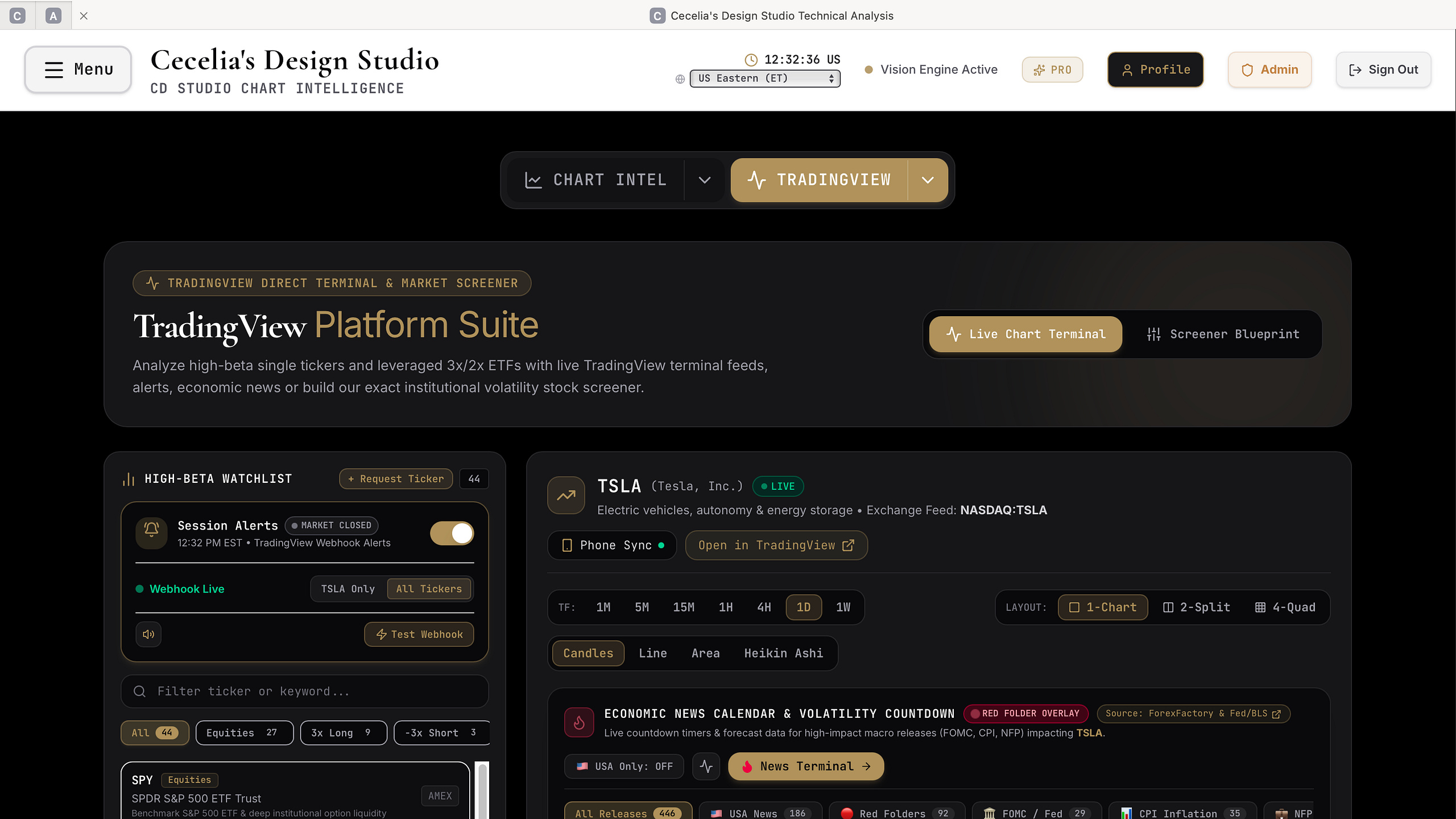1456x819 pixels.
Task: Choose the Heikin Ashi chart type
Action: tap(783, 653)
